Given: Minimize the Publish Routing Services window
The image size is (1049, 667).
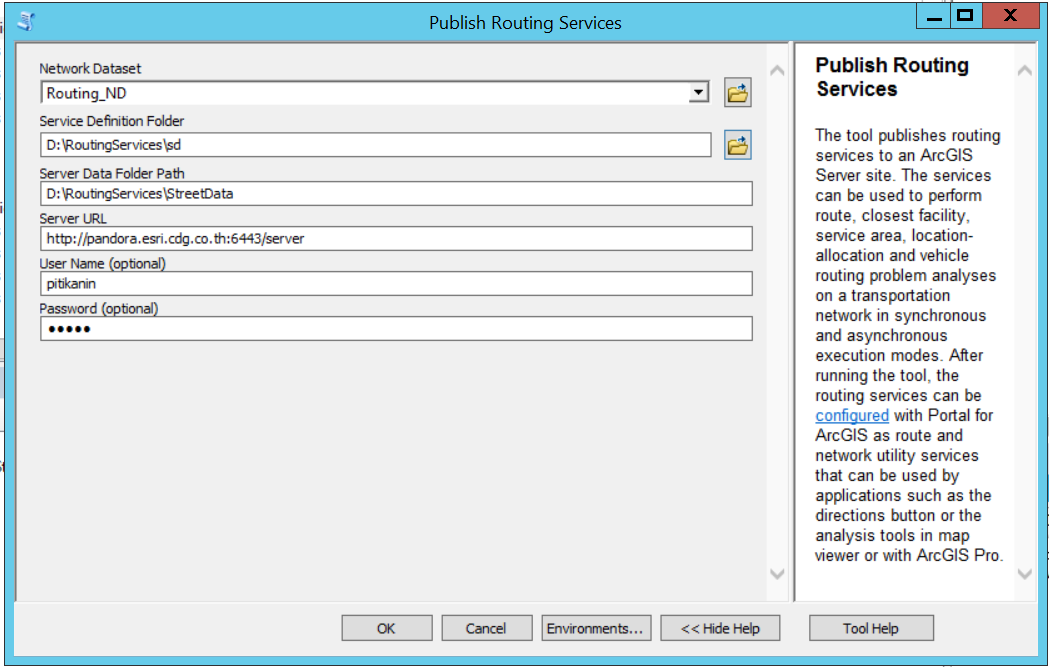Looking at the screenshot, I should (934, 16).
